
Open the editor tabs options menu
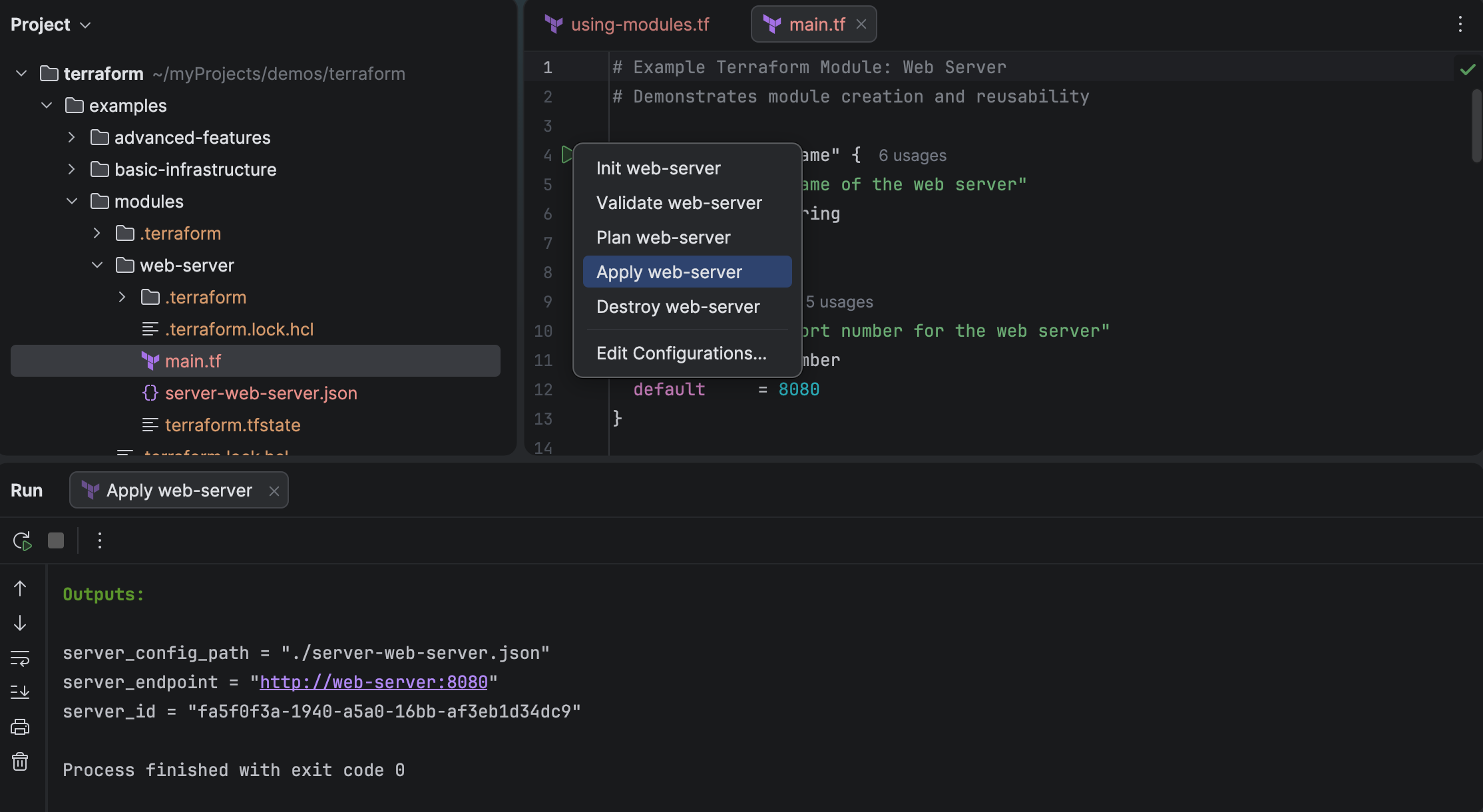pyautogui.click(x=1460, y=25)
